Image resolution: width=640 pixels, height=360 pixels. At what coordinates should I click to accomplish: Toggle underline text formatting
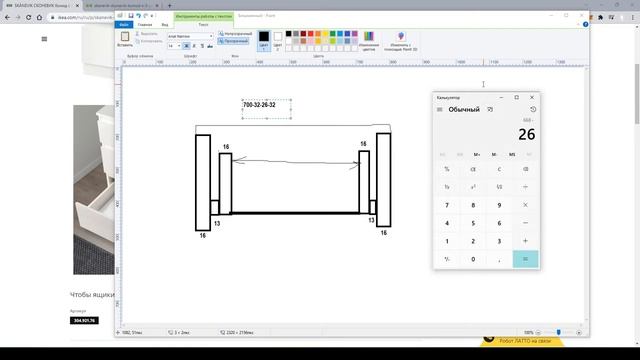click(202, 46)
